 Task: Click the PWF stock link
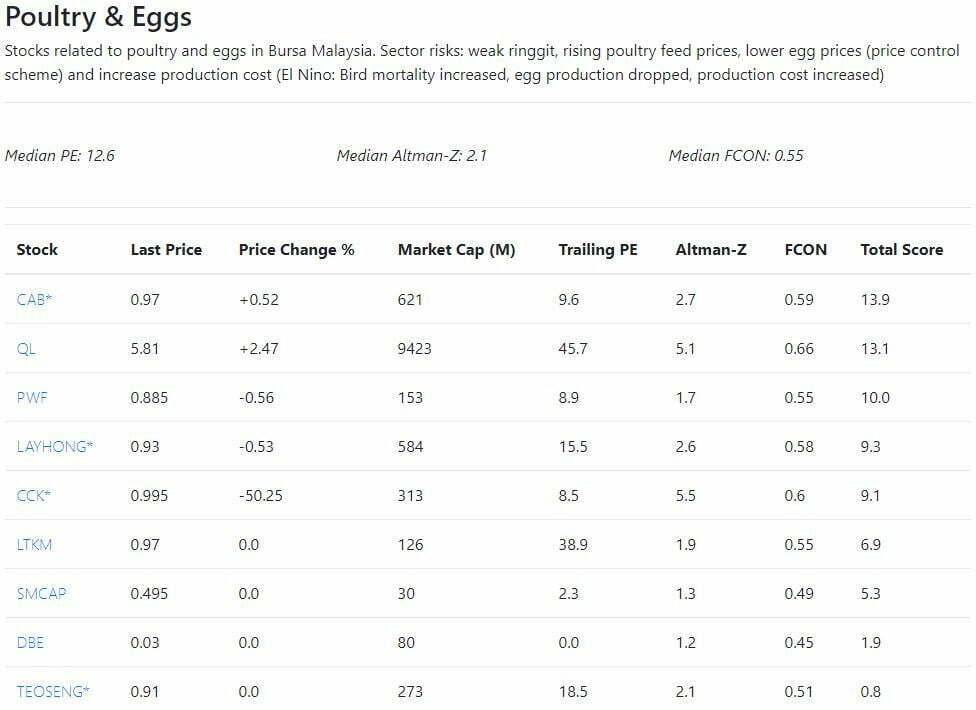tap(32, 397)
